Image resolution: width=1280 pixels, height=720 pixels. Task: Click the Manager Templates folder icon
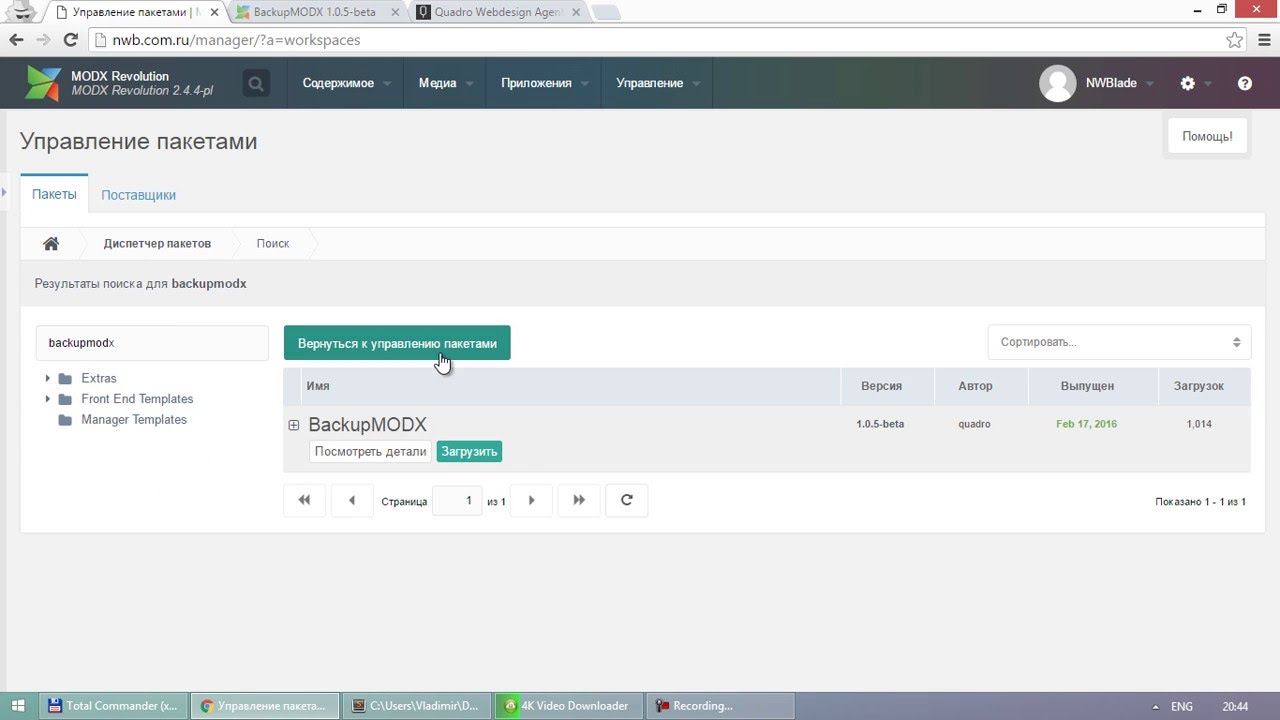pos(65,420)
